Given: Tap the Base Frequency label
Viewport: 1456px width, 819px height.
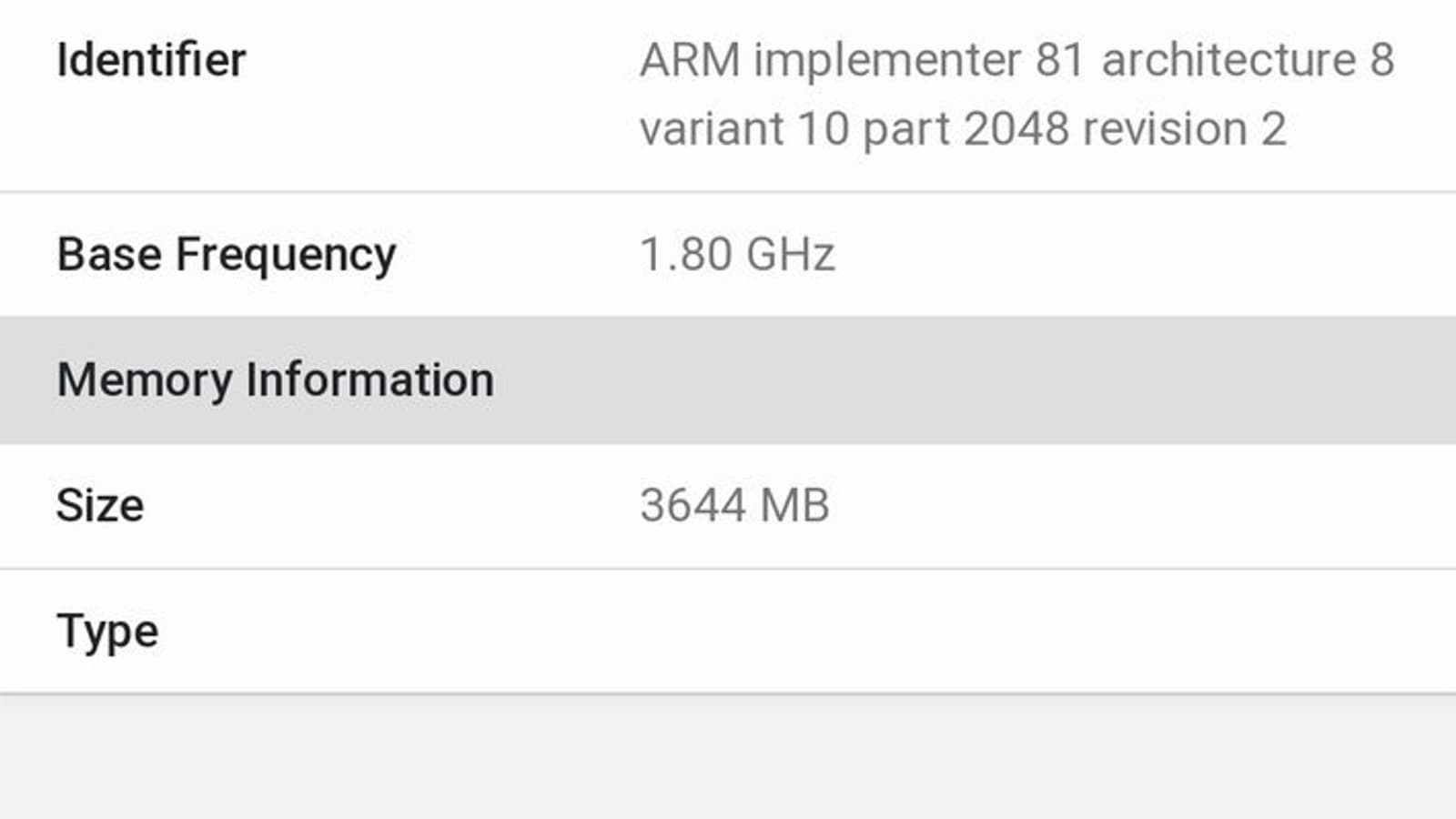Looking at the screenshot, I should (x=227, y=255).
